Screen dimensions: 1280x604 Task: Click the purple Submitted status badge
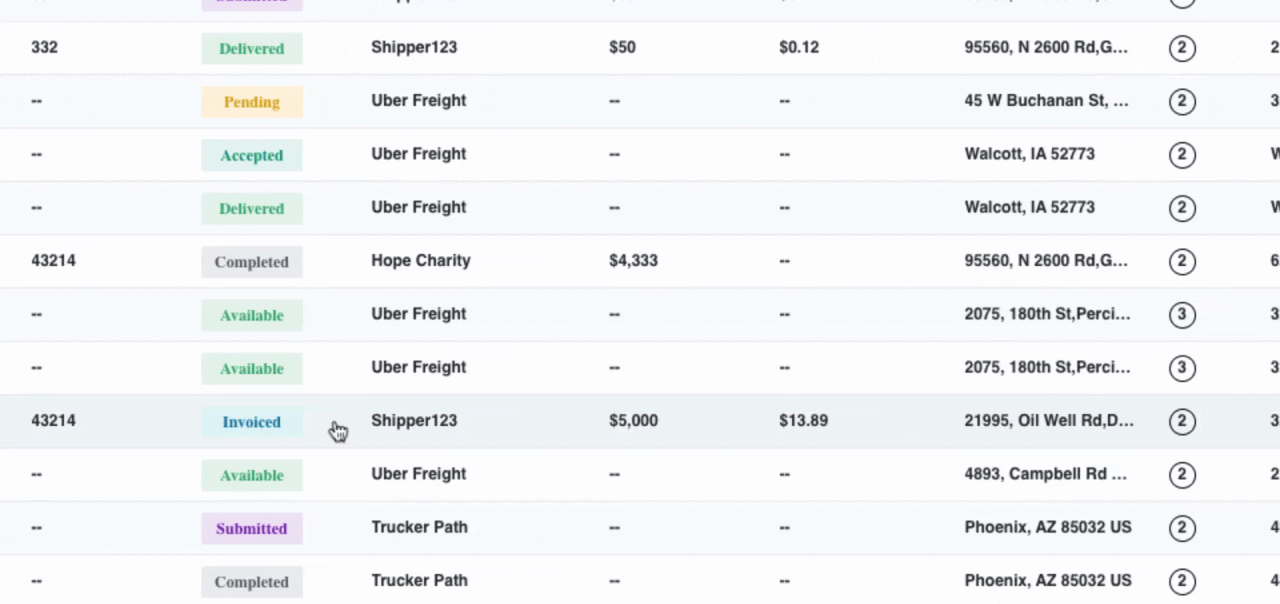tap(252, 529)
